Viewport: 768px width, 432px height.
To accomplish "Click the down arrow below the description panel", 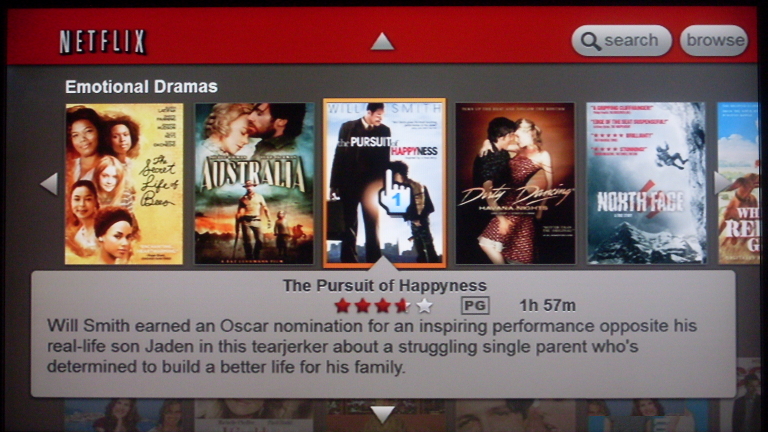I will [383, 414].
